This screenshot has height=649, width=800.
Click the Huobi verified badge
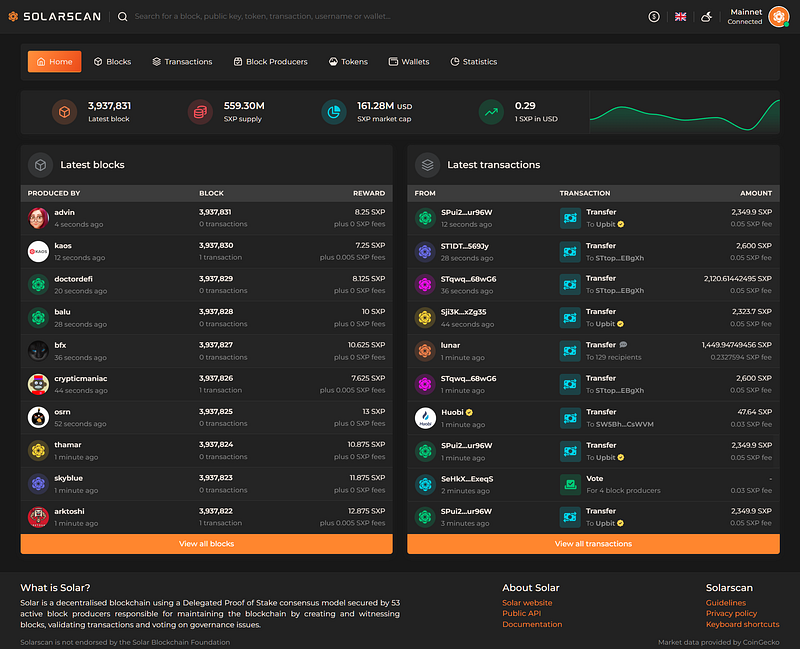click(469, 412)
